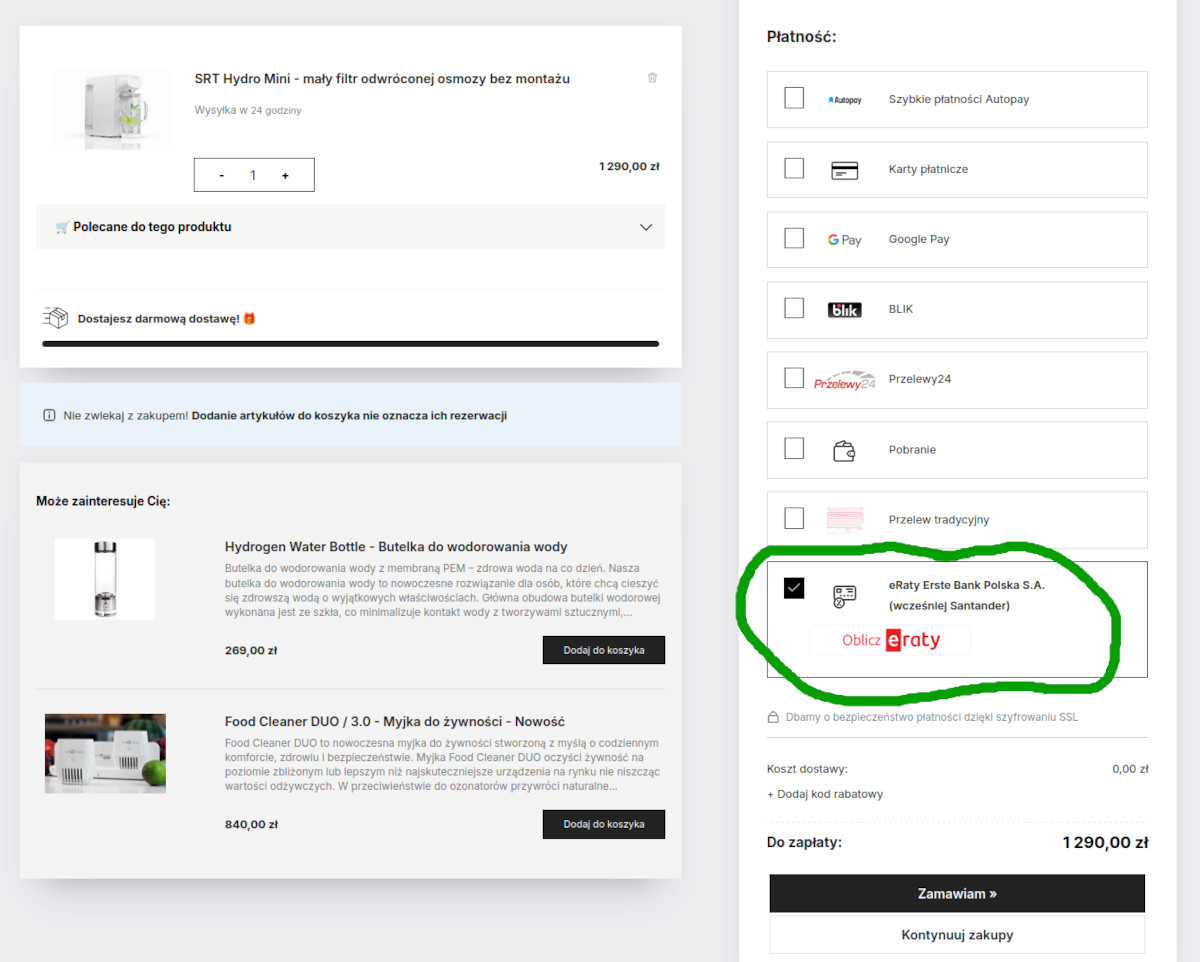Click Może zainteresuje Cię heading

[x=103, y=501]
